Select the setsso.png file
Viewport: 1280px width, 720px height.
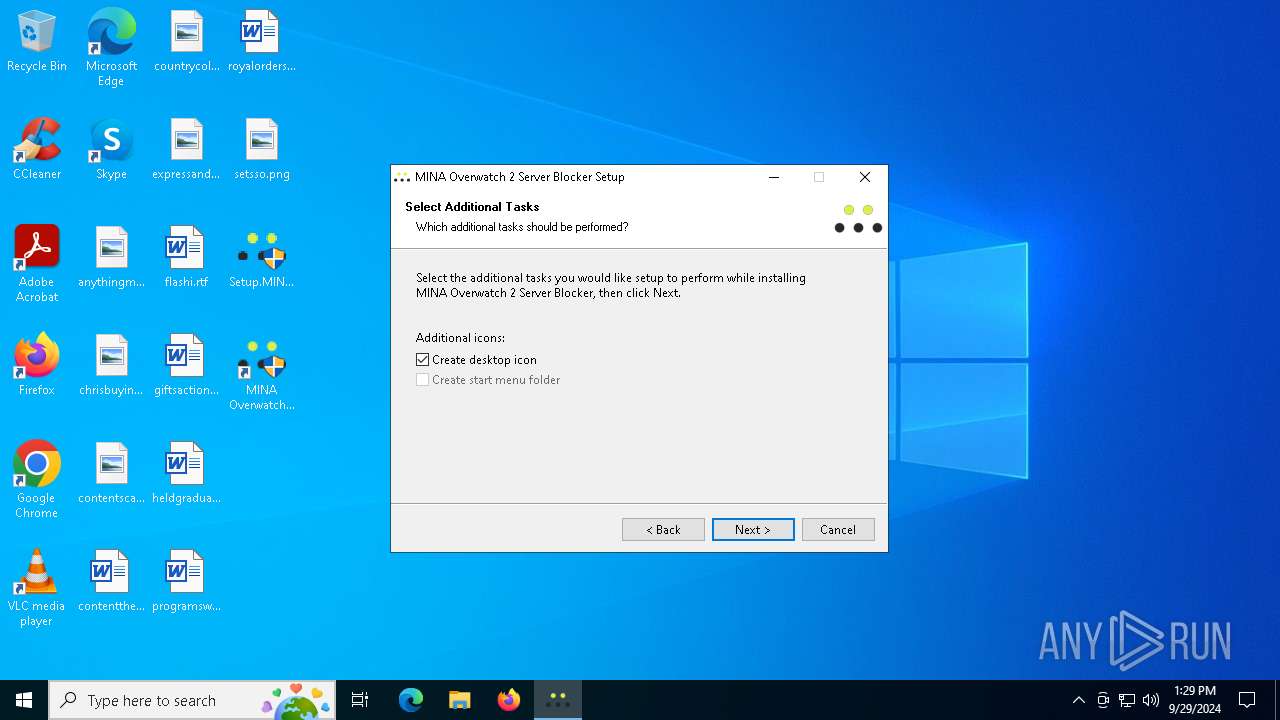261,150
